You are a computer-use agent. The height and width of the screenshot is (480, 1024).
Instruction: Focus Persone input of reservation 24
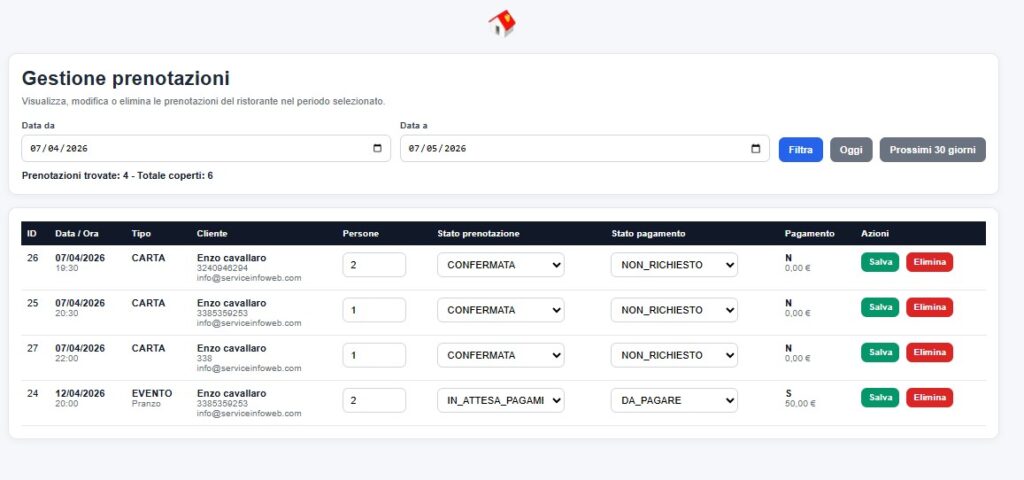[x=374, y=400]
